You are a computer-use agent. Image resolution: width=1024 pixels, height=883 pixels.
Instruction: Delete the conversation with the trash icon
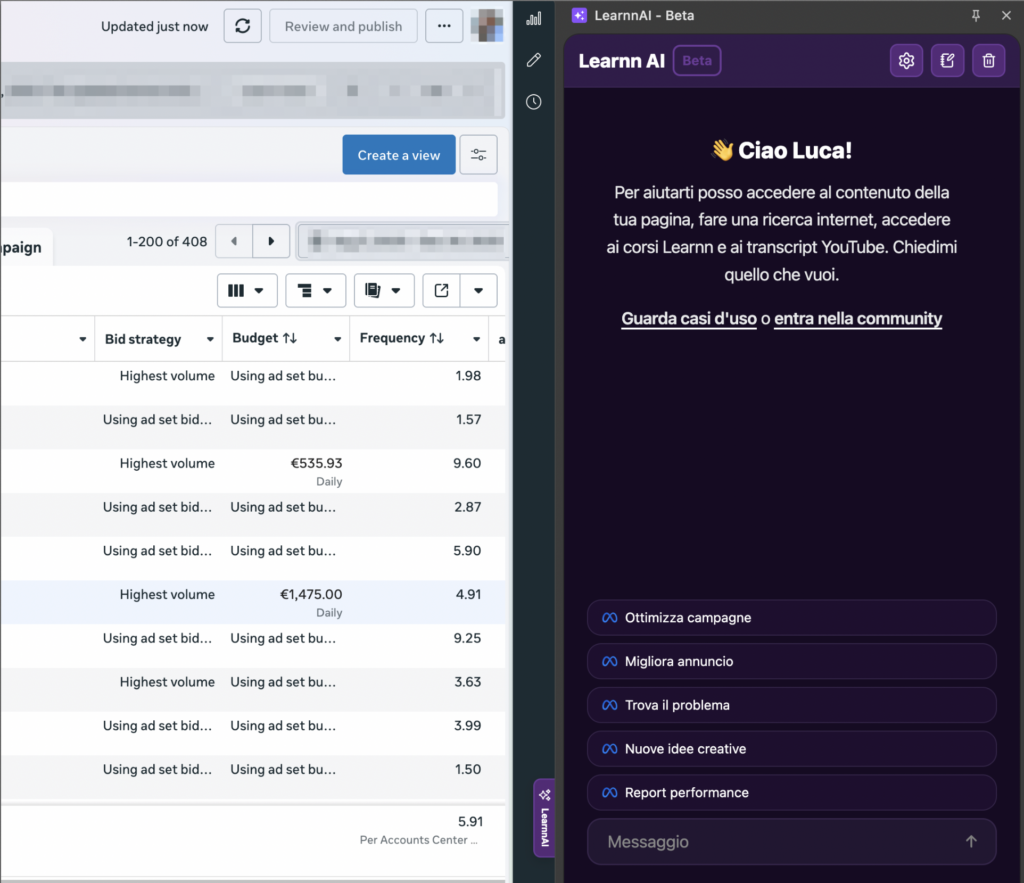(988, 61)
